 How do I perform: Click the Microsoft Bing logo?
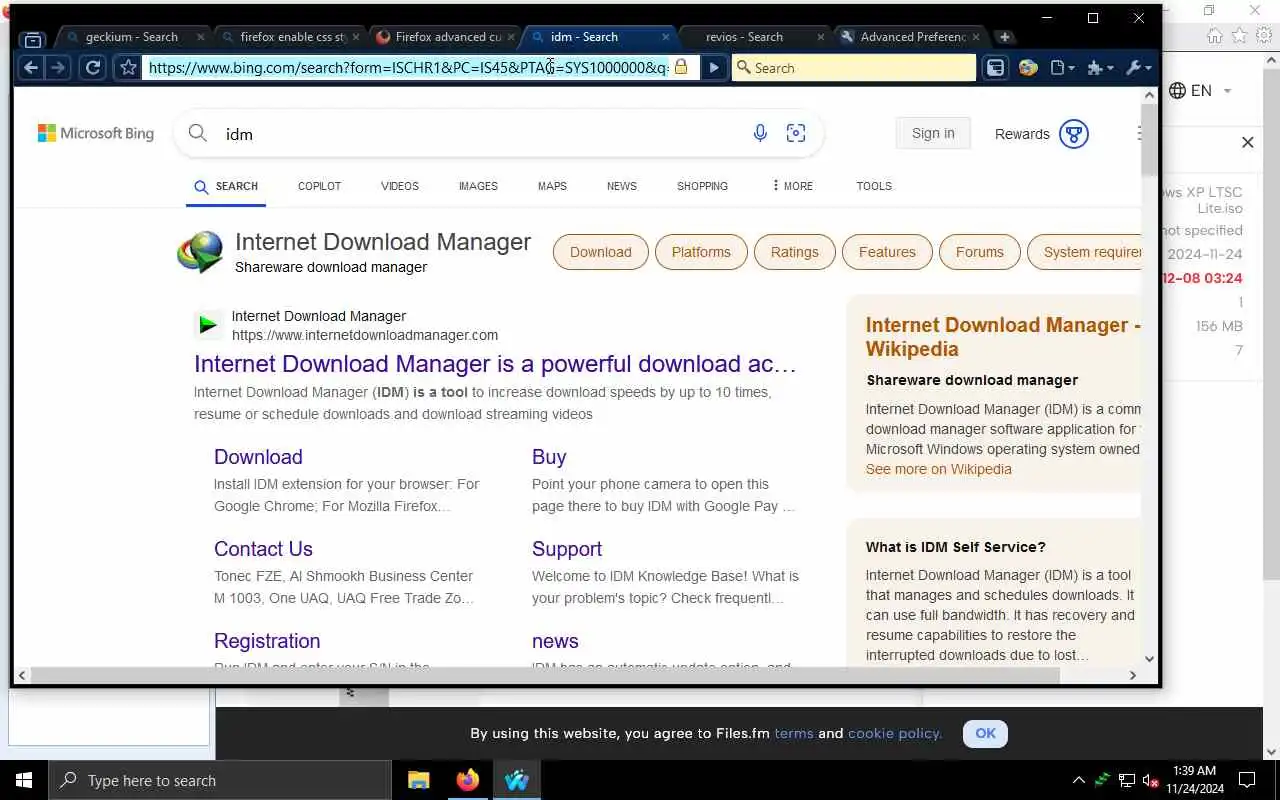click(x=96, y=133)
